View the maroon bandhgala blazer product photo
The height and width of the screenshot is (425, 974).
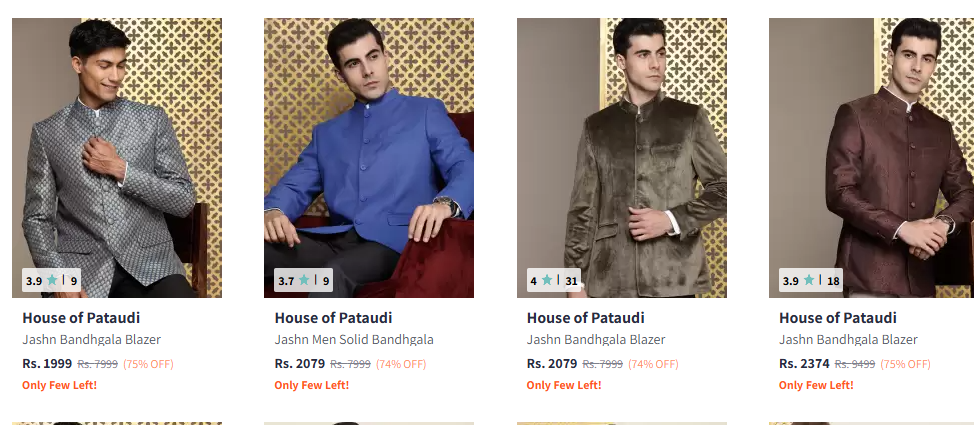pos(872,158)
